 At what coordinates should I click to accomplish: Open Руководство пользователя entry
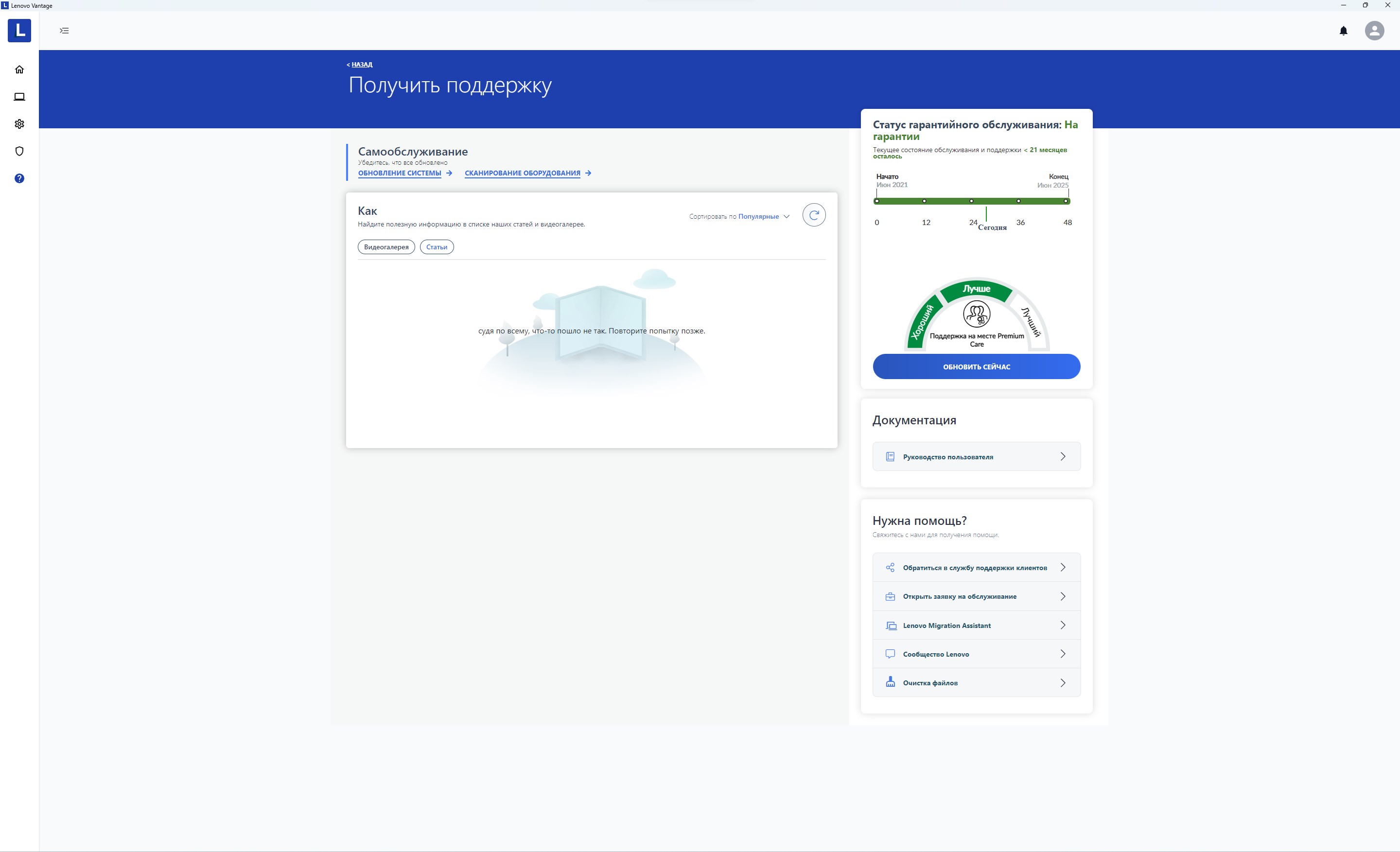tap(976, 457)
